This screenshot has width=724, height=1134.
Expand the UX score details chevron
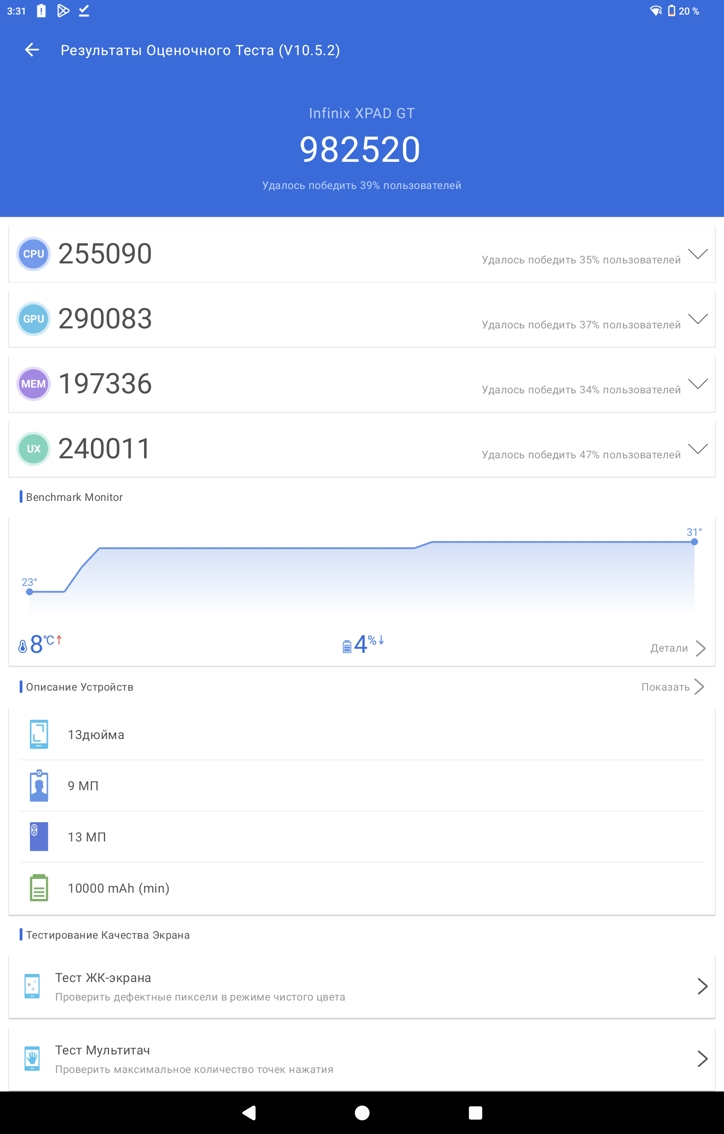[x=698, y=448]
